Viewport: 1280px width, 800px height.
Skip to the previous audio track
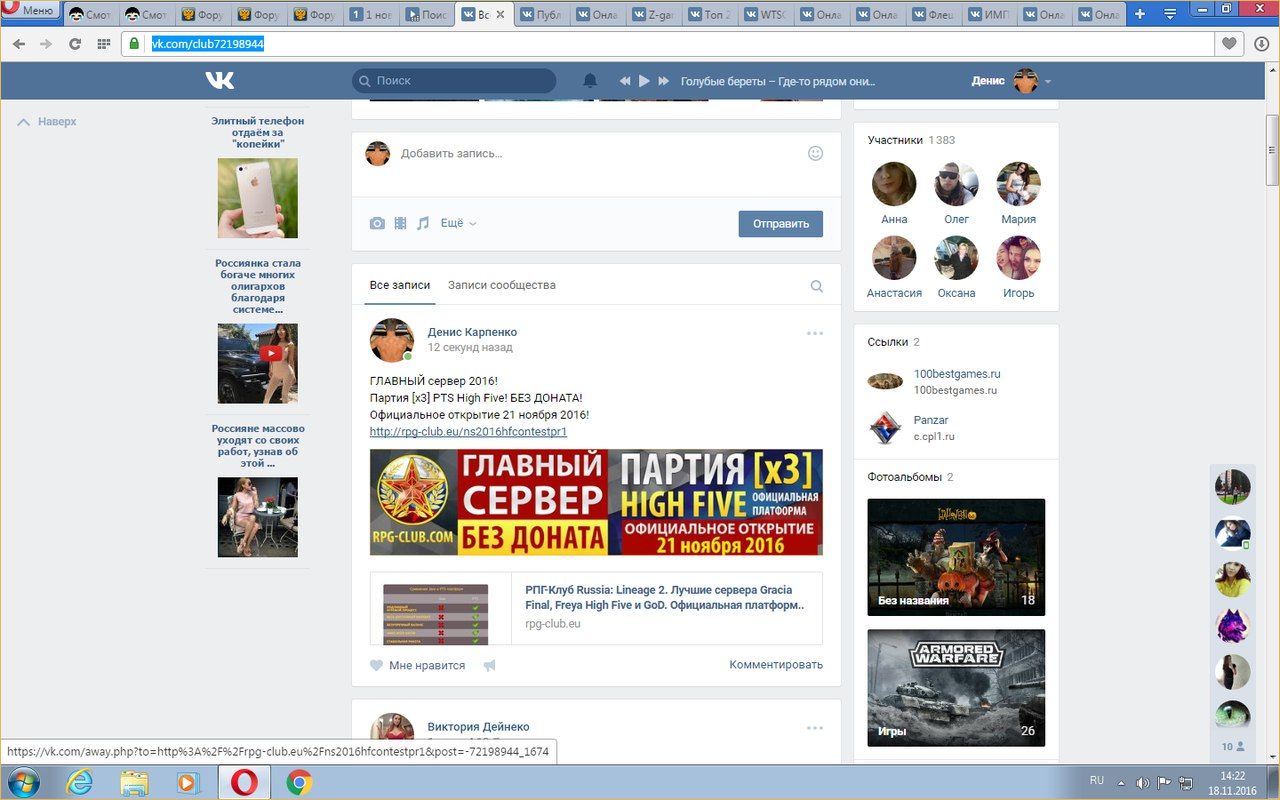click(625, 81)
